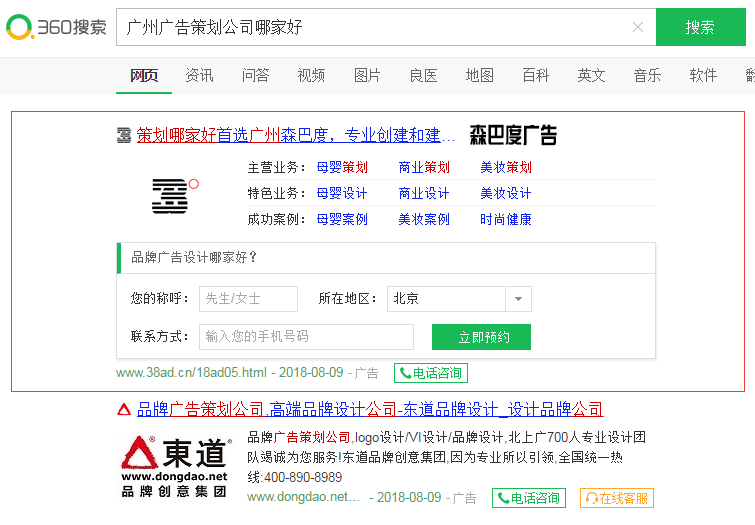
Task: Open the 图片 tab
Action: [x=367, y=75]
